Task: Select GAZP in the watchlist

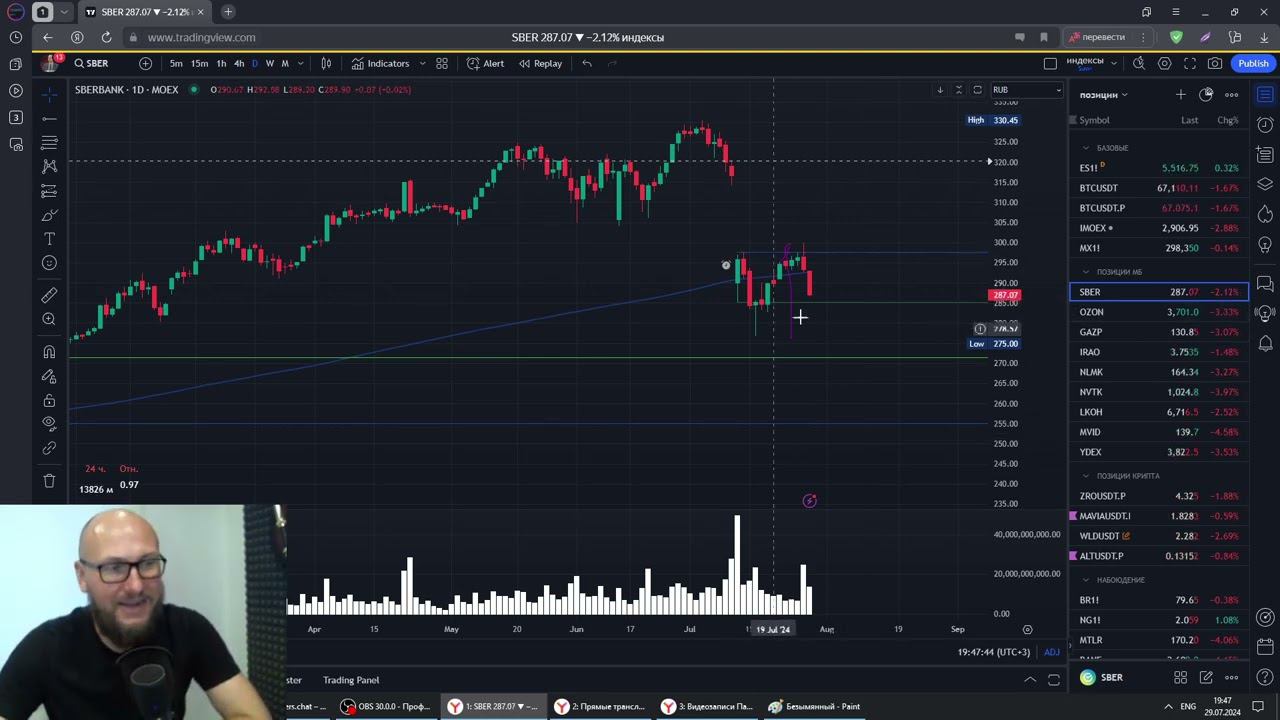Action: 1159,332
